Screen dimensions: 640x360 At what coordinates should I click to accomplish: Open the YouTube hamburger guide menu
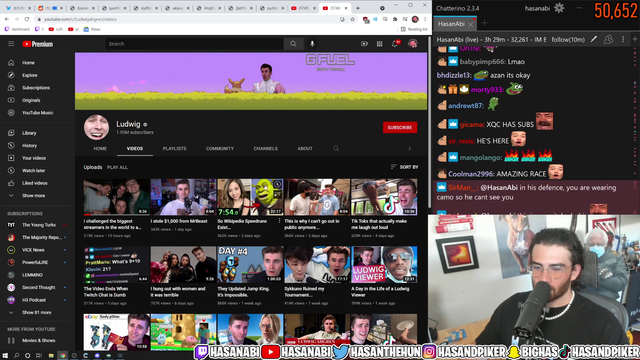(x=11, y=44)
